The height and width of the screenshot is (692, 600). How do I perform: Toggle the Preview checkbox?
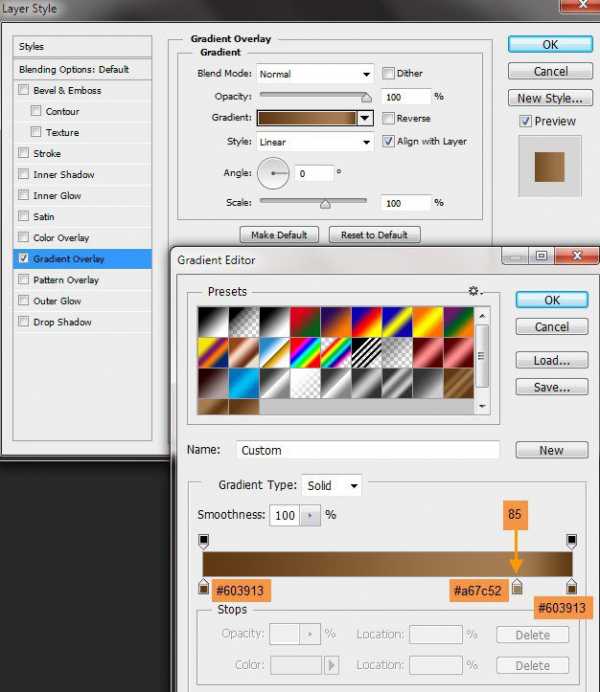[x=525, y=121]
